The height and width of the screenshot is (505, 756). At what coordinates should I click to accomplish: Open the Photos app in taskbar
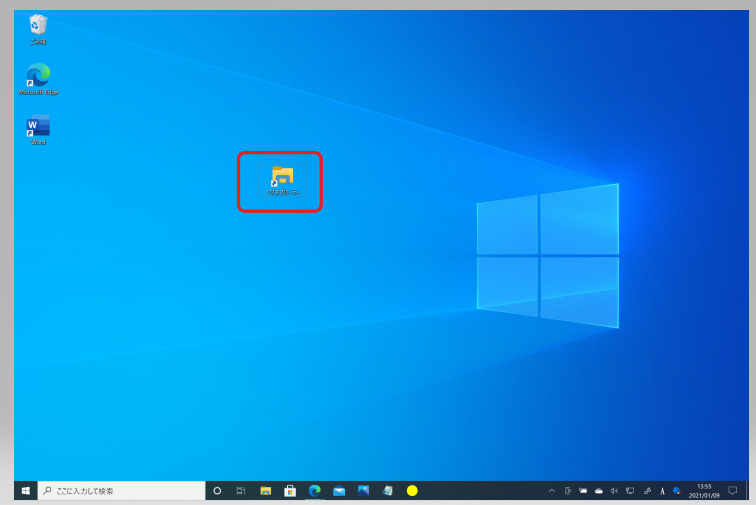coord(363,491)
